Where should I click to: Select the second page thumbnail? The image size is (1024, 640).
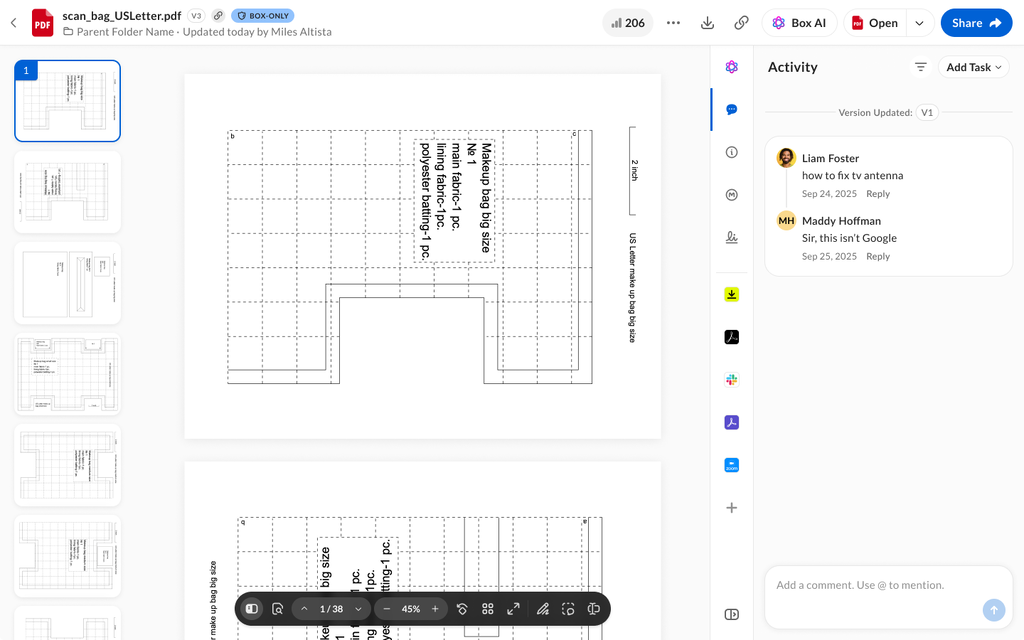tap(67, 192)
